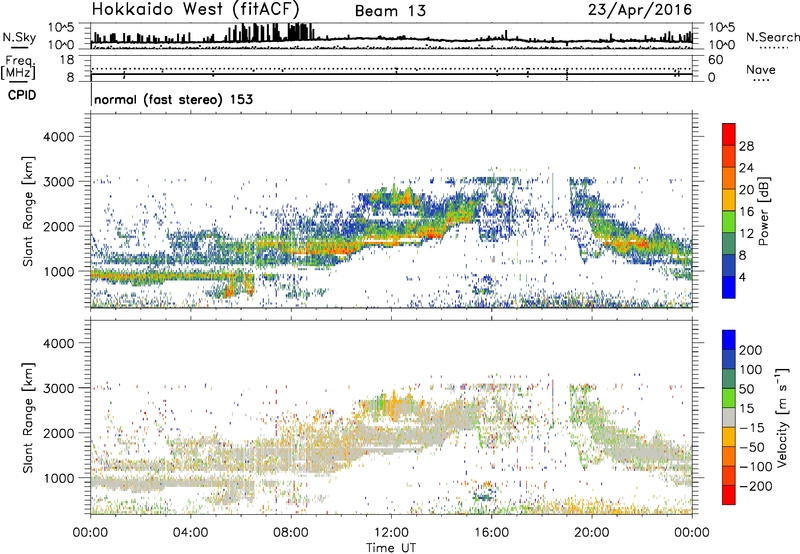This screenshot has height=554, width=800.
Task: Click the 'N.Sky' label
Action: tap(19, 37)
